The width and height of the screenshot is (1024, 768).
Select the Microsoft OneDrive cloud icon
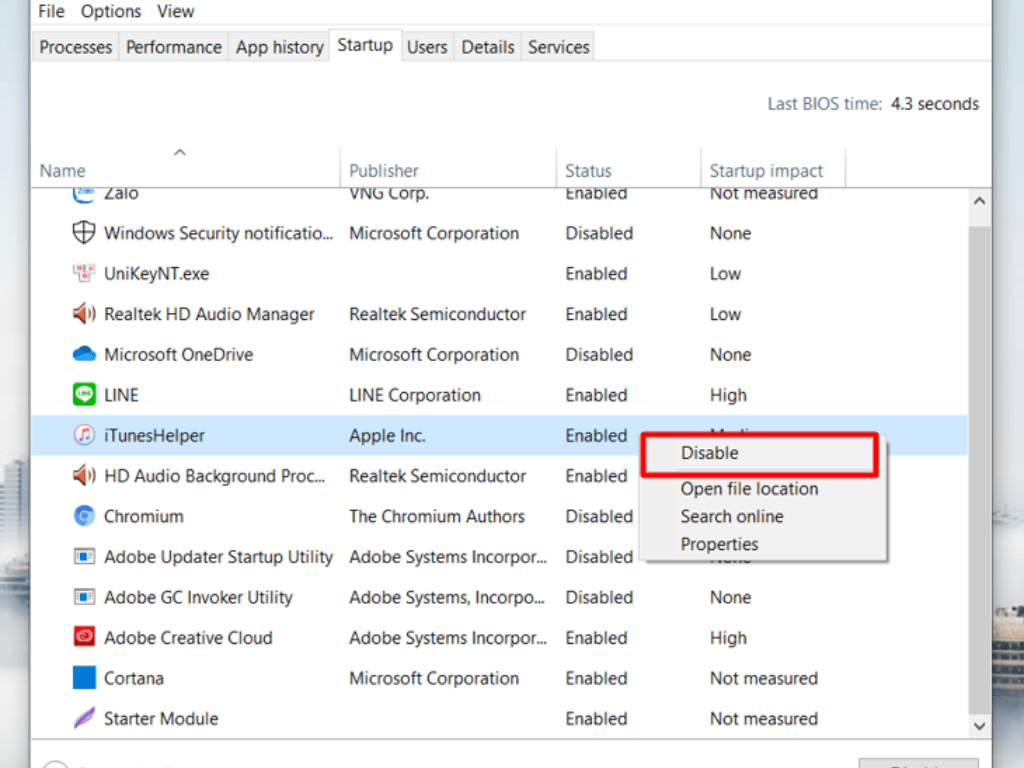pos(84,355)
